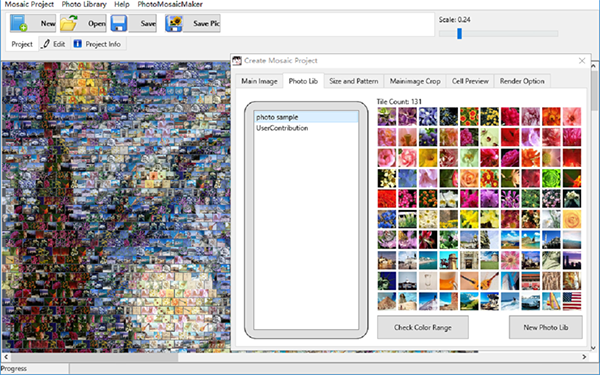
Task: Close the Create Mosaic Project dialog
Action: (582, 60)
